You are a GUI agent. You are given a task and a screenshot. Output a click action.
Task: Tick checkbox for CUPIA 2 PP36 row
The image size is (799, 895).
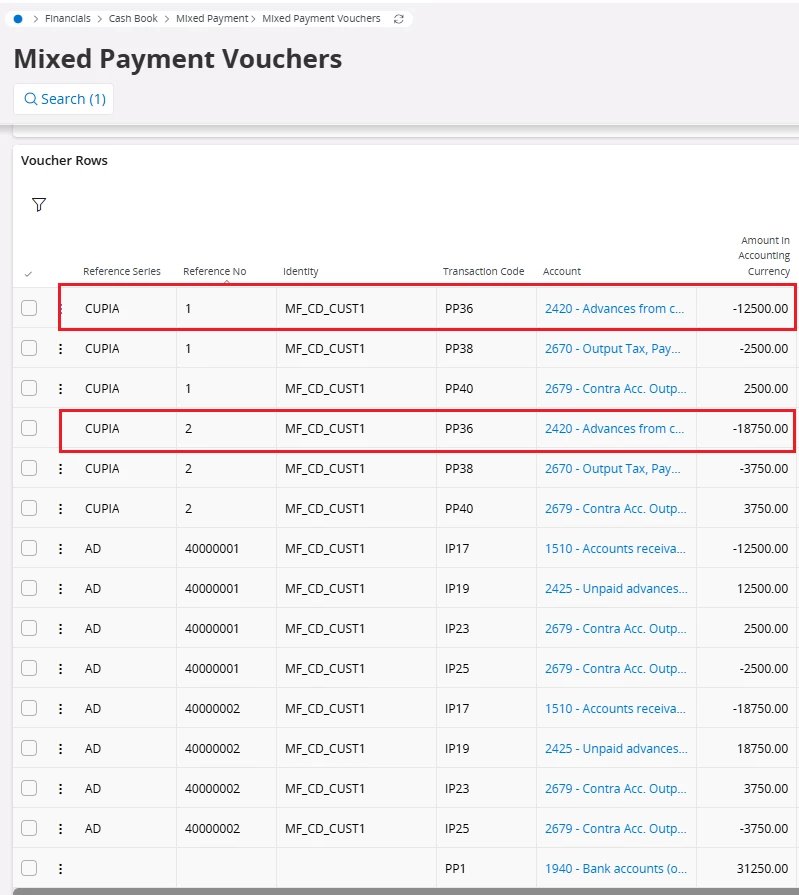coord(29,428)
